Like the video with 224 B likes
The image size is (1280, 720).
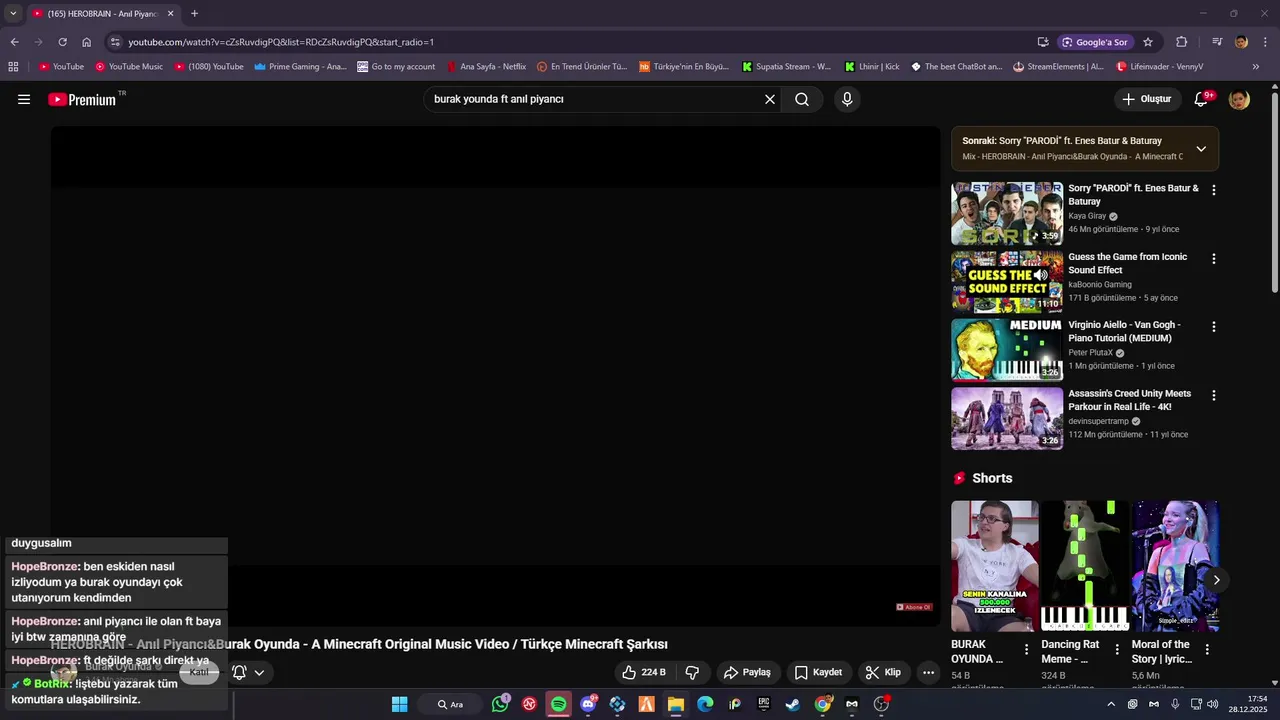pos(643,672)
